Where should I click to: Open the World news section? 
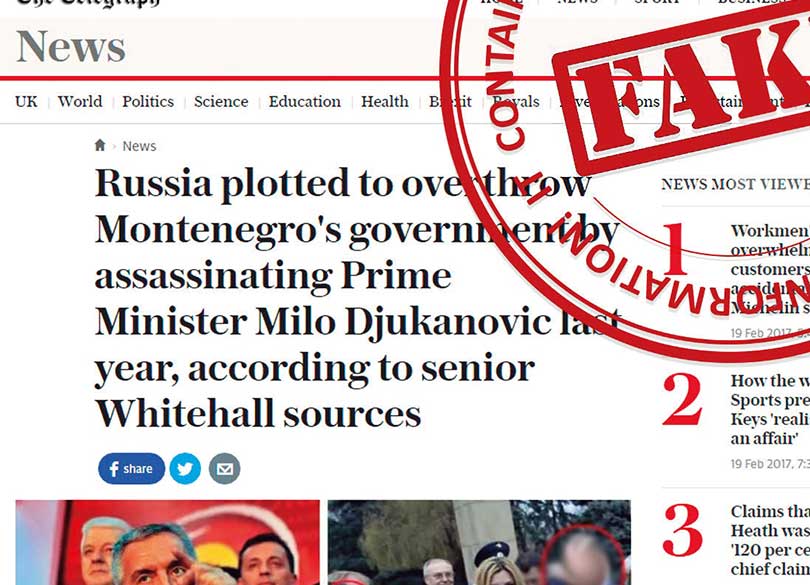coord(80,102)
